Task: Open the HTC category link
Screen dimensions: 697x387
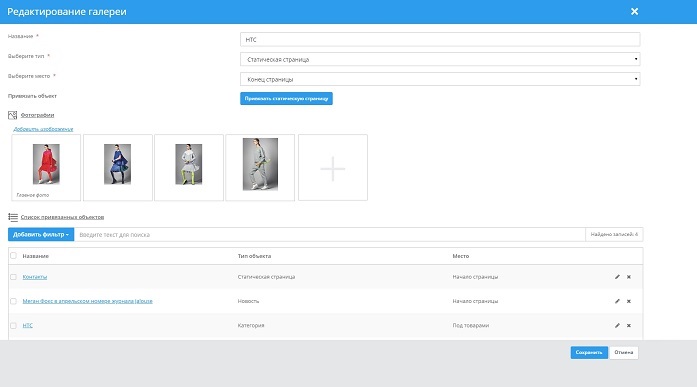Action: pos(28,326)
